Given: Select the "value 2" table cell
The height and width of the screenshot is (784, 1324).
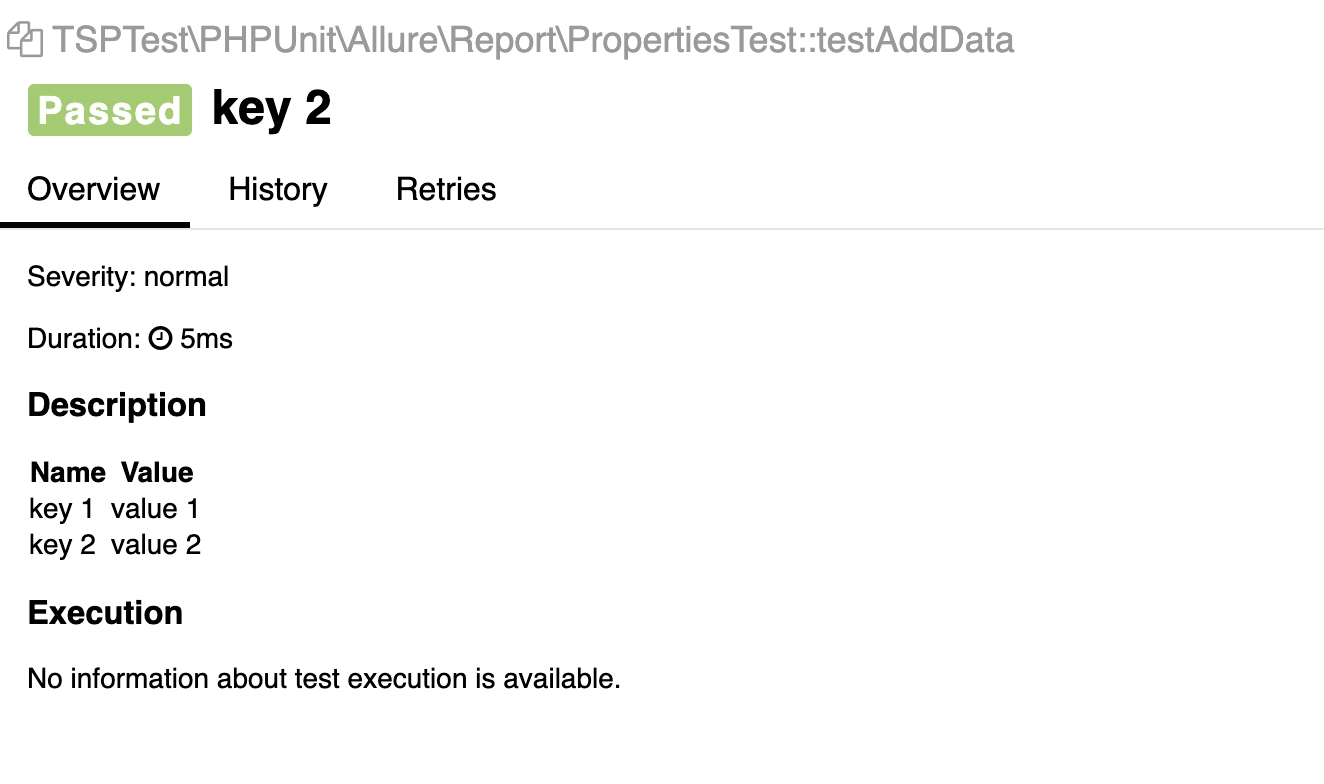Looking at the screenshot, I should 156,545.
